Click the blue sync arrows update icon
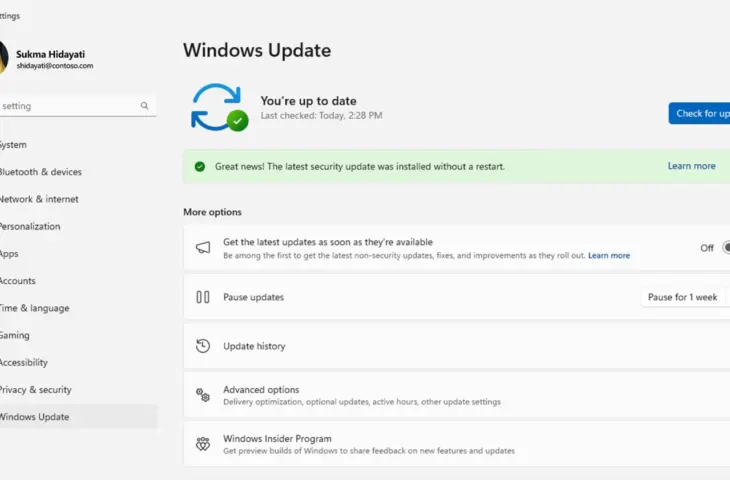The width and height of the screenshot is (730, 480). coord(218,107)
